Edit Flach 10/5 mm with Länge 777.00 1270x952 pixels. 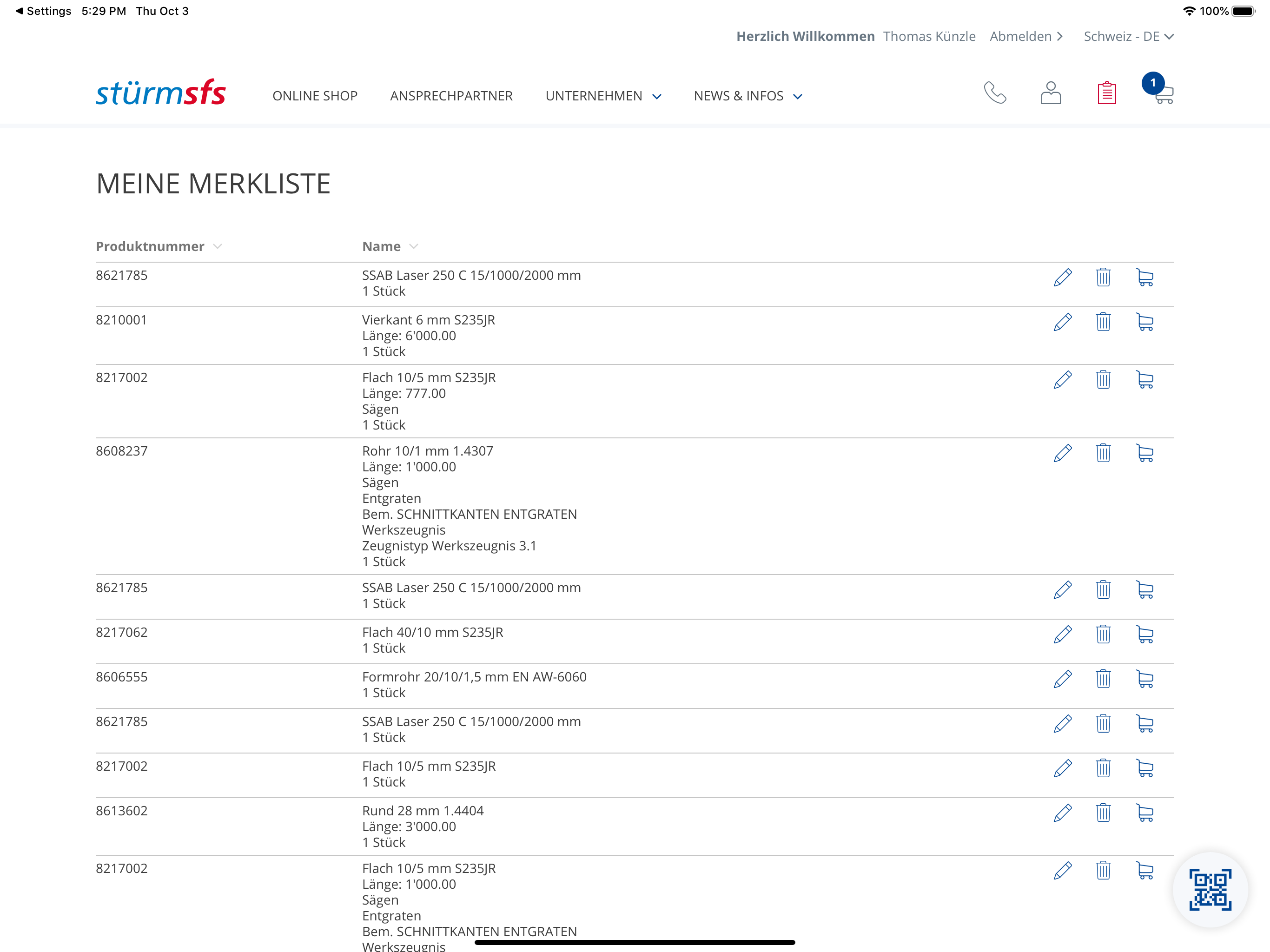[x=1063, y=379]
